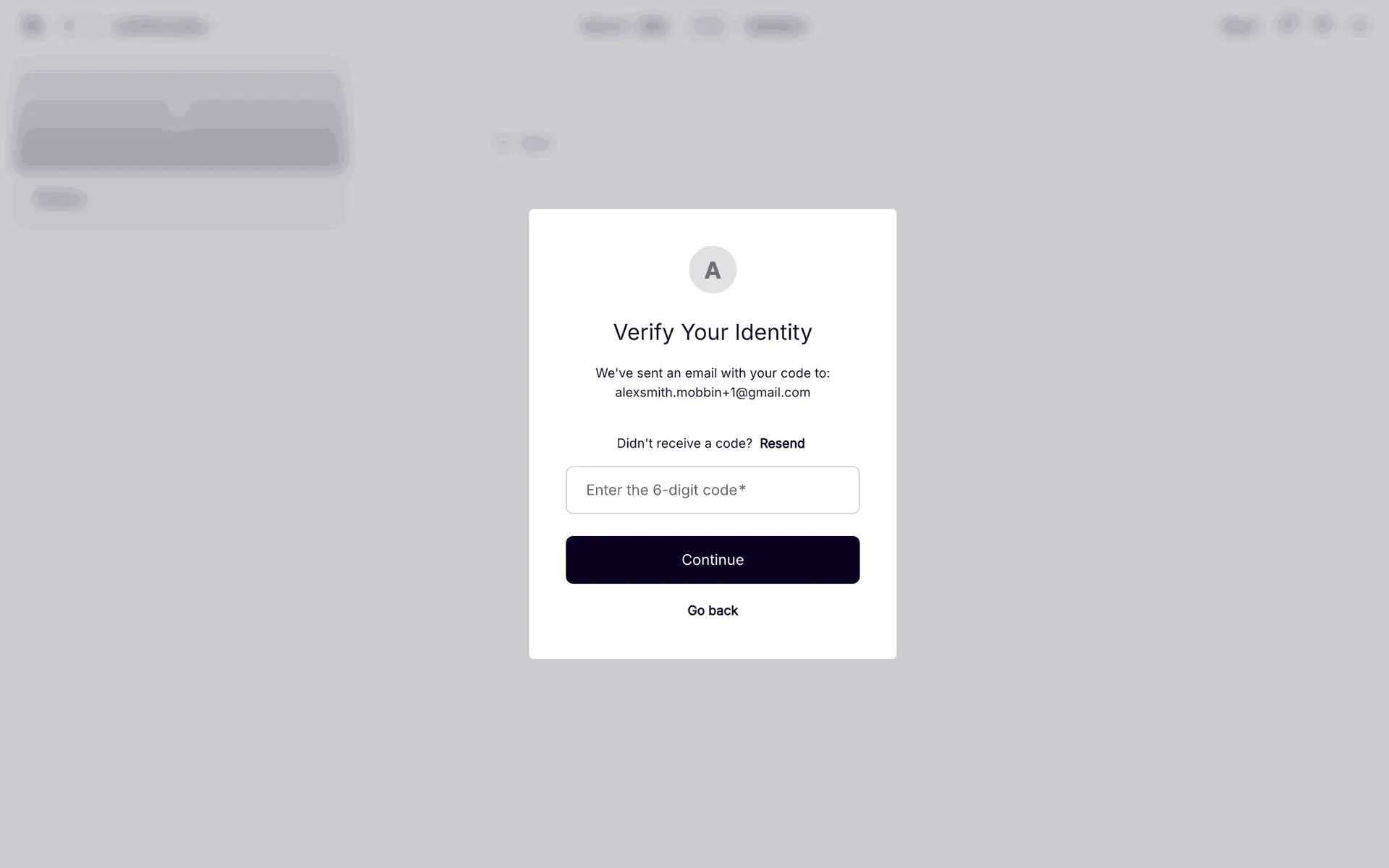1389x868 pixels.
Task: Click the last blurred pill in top center bar
Action: (x=775, y=27)
